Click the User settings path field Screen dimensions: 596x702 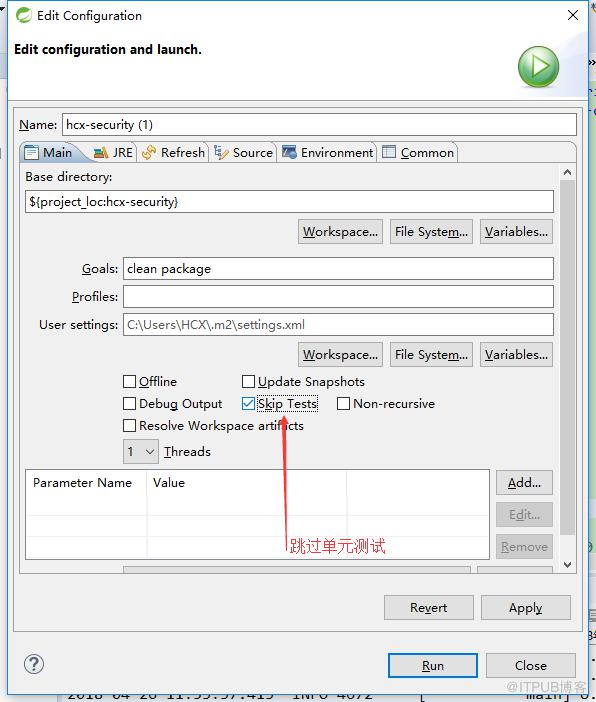(x=338, y=325)
